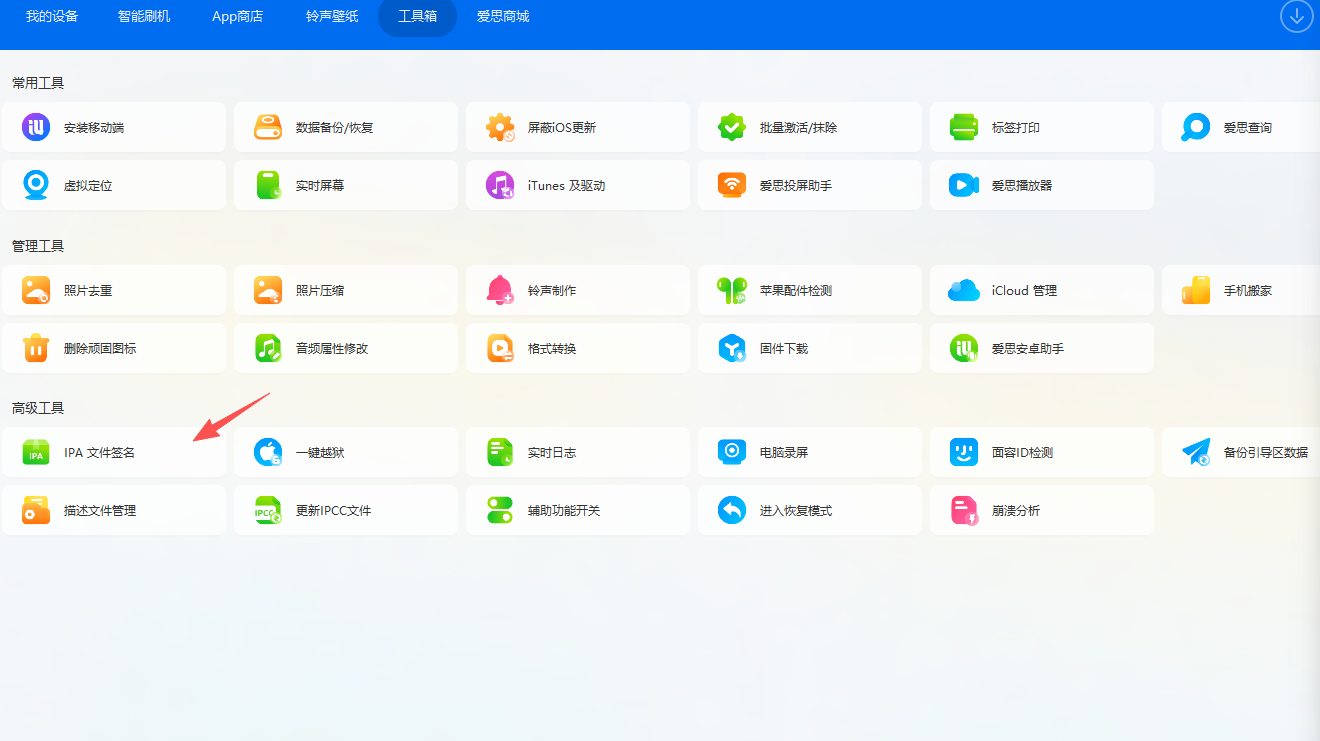This screenshot has width=1320, height=741.
Task: Click the 删除顽固图标 trash can icon
Action: click(x=37, y=349)
